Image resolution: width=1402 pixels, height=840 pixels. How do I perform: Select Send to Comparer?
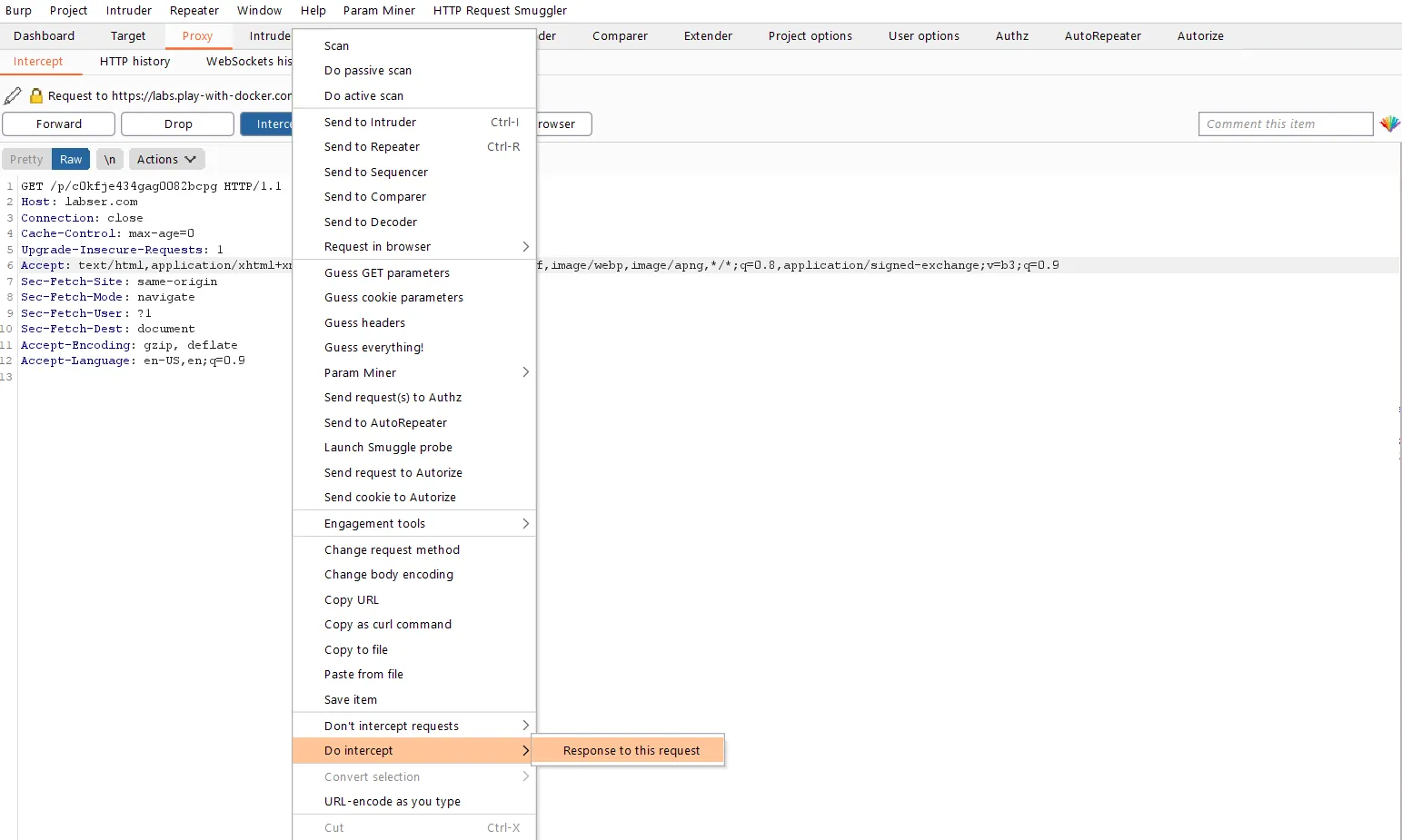[414, 197]
